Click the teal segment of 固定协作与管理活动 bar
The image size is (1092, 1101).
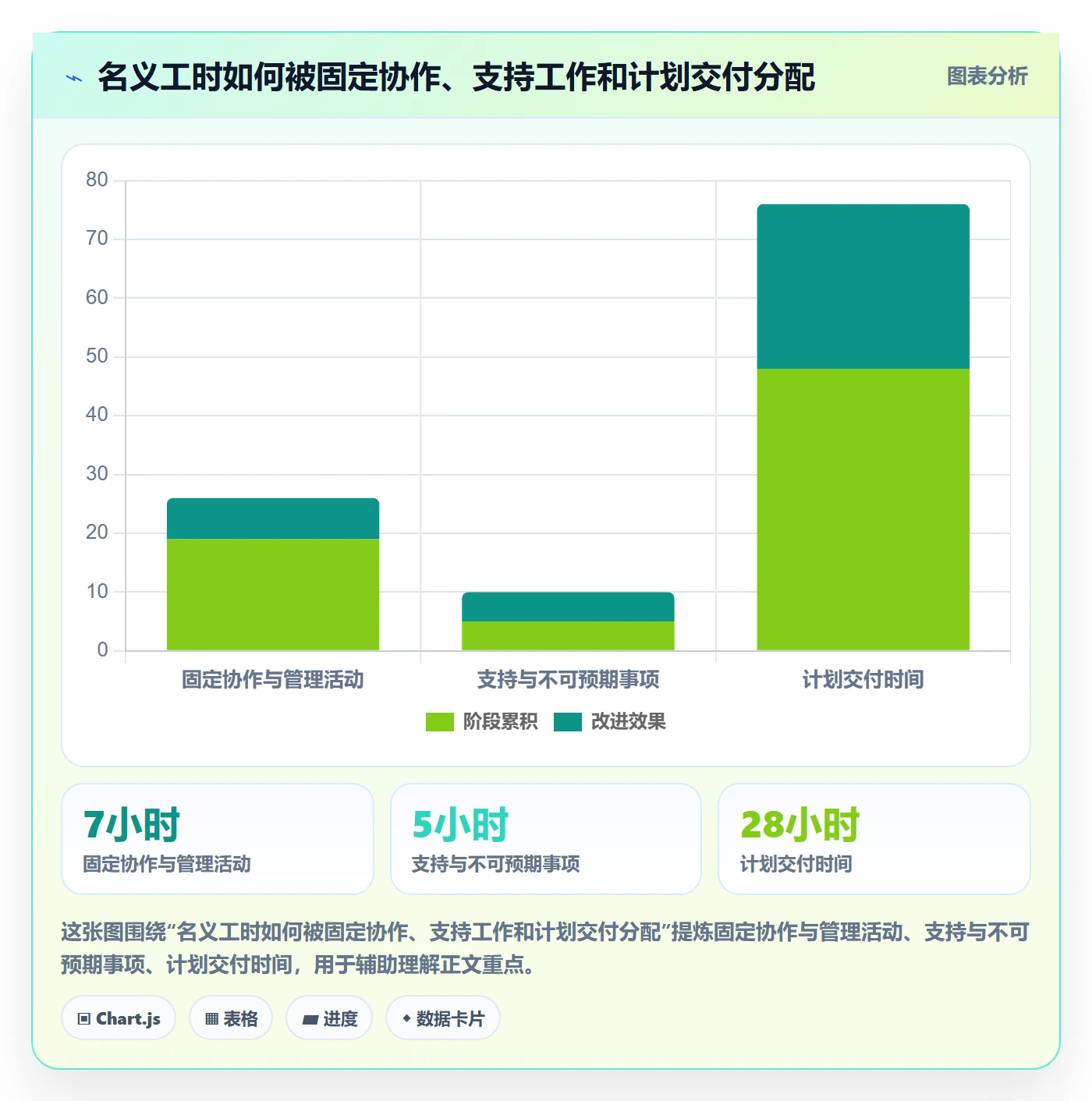tap(273, 519)
